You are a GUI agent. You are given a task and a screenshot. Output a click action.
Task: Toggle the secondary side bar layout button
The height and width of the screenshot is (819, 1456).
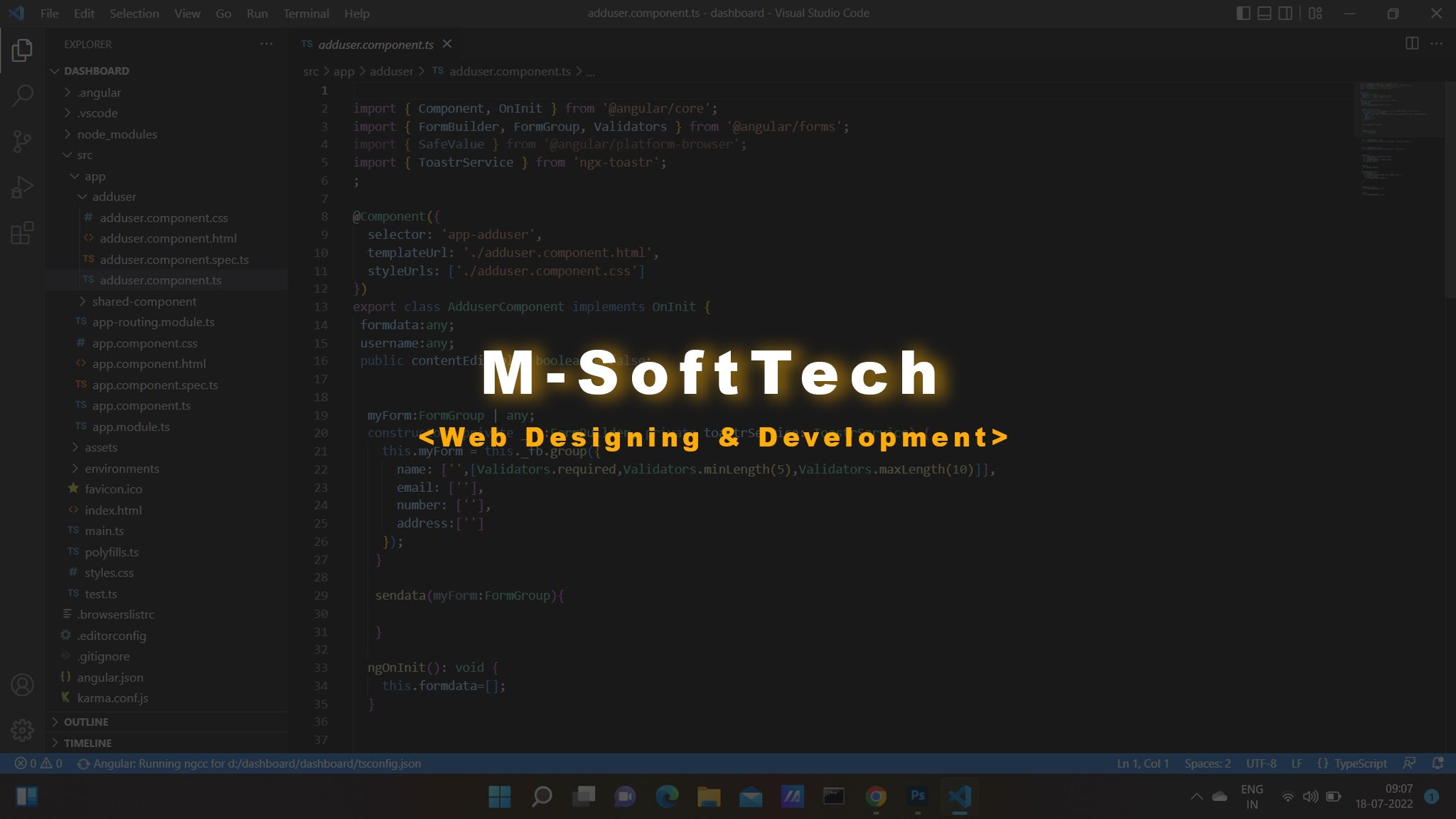coord(1285,14)
